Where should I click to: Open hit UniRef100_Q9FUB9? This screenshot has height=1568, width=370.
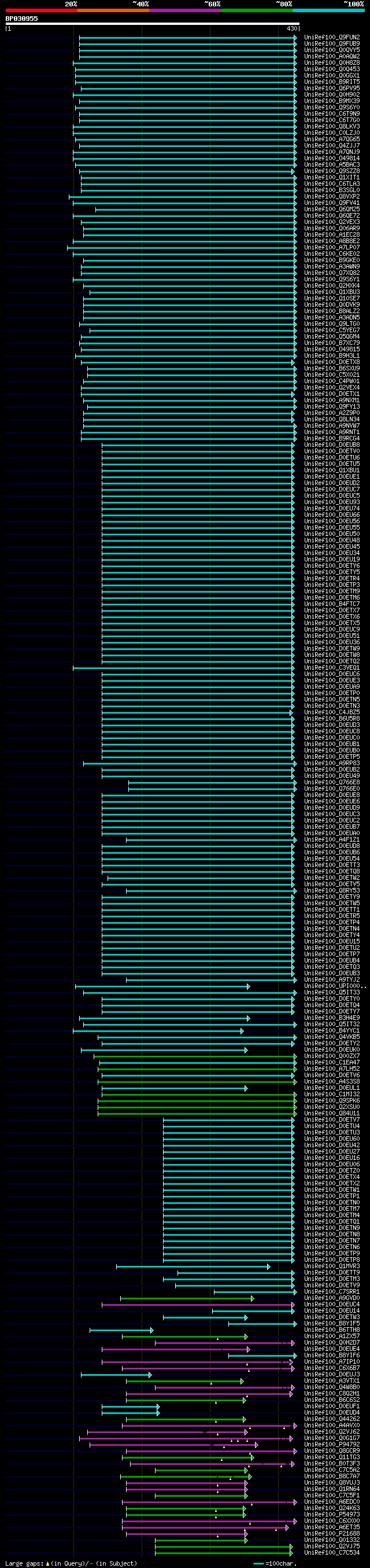click(x=332, y=44)
